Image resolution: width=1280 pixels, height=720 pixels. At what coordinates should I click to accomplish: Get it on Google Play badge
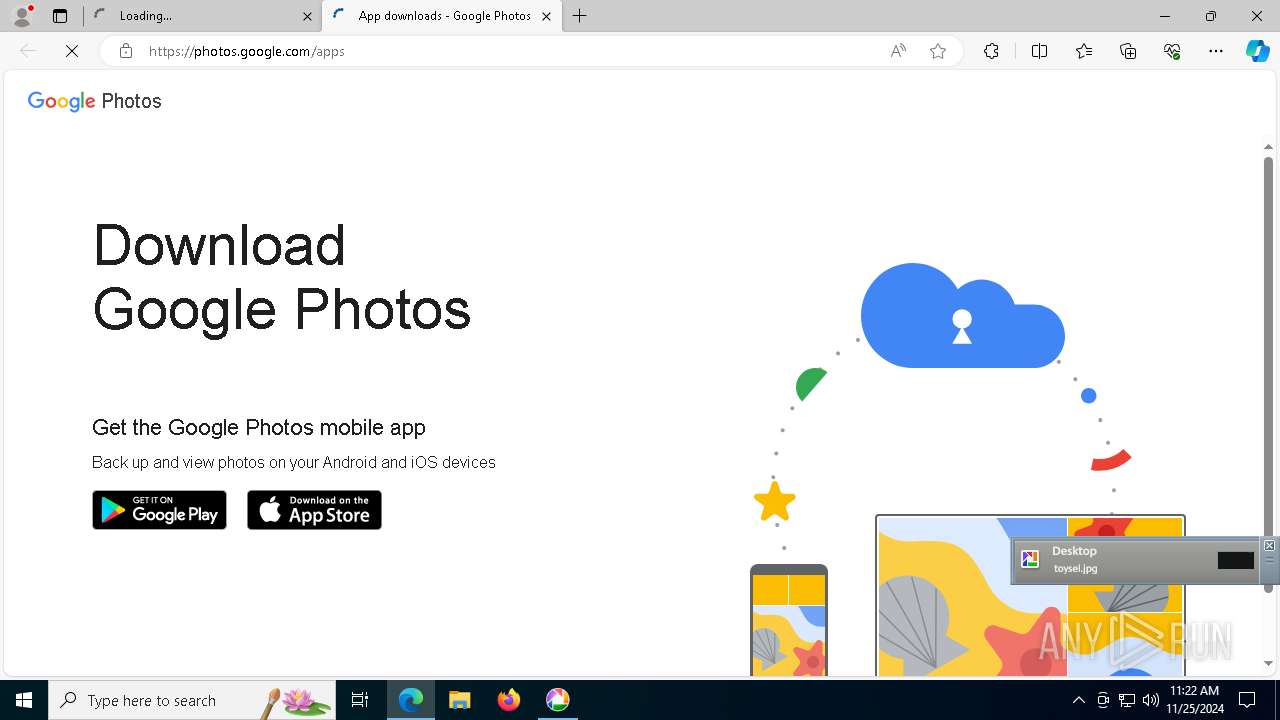159,510
